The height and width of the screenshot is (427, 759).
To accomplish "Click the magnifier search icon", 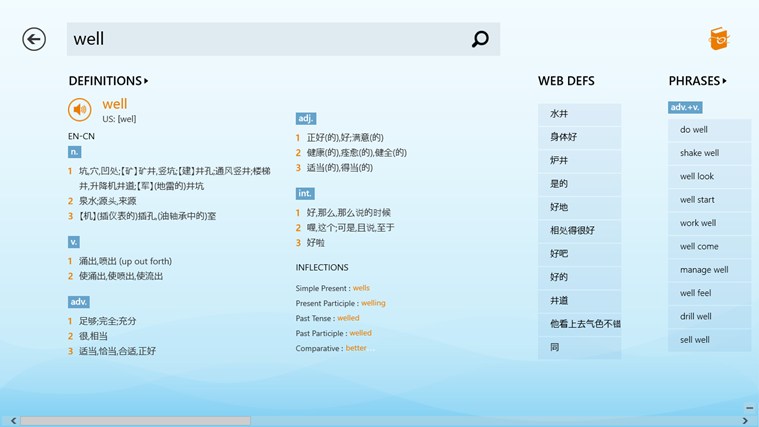I will pyautogui.click(x=480, y=39).
